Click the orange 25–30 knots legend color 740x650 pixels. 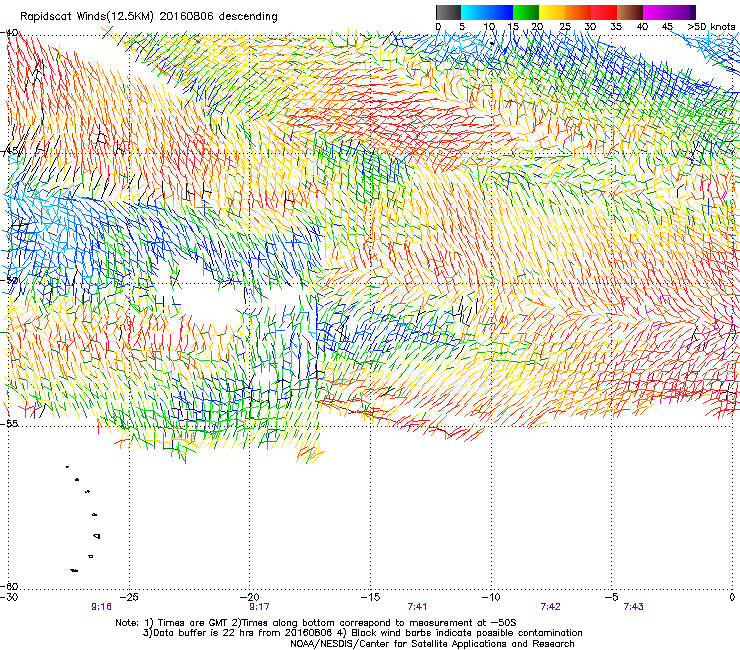578,12
